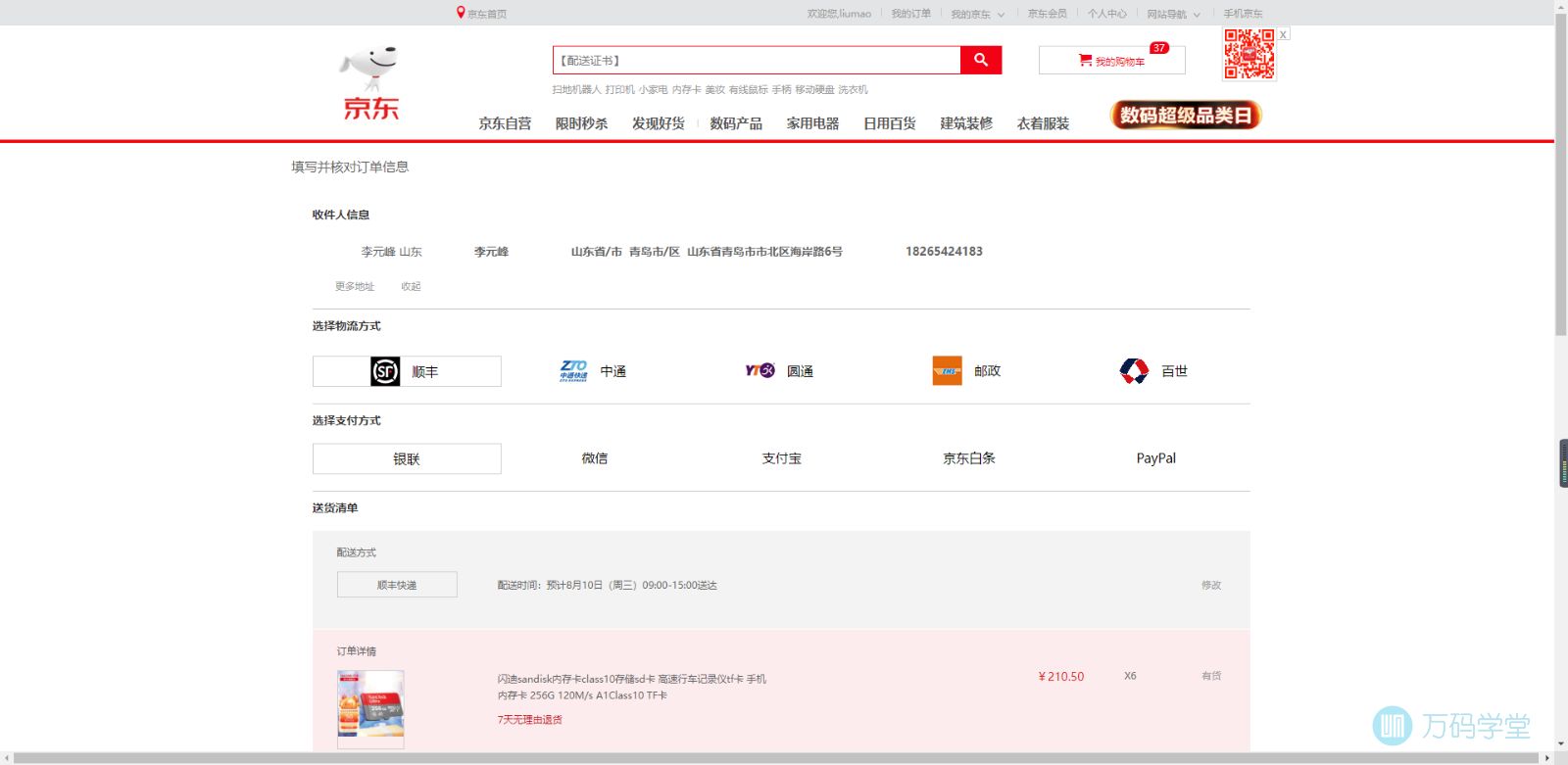Open the 发现好货 nav tab
The height and width of the screenshot is (765, 1568).
[x=658, y=123]
